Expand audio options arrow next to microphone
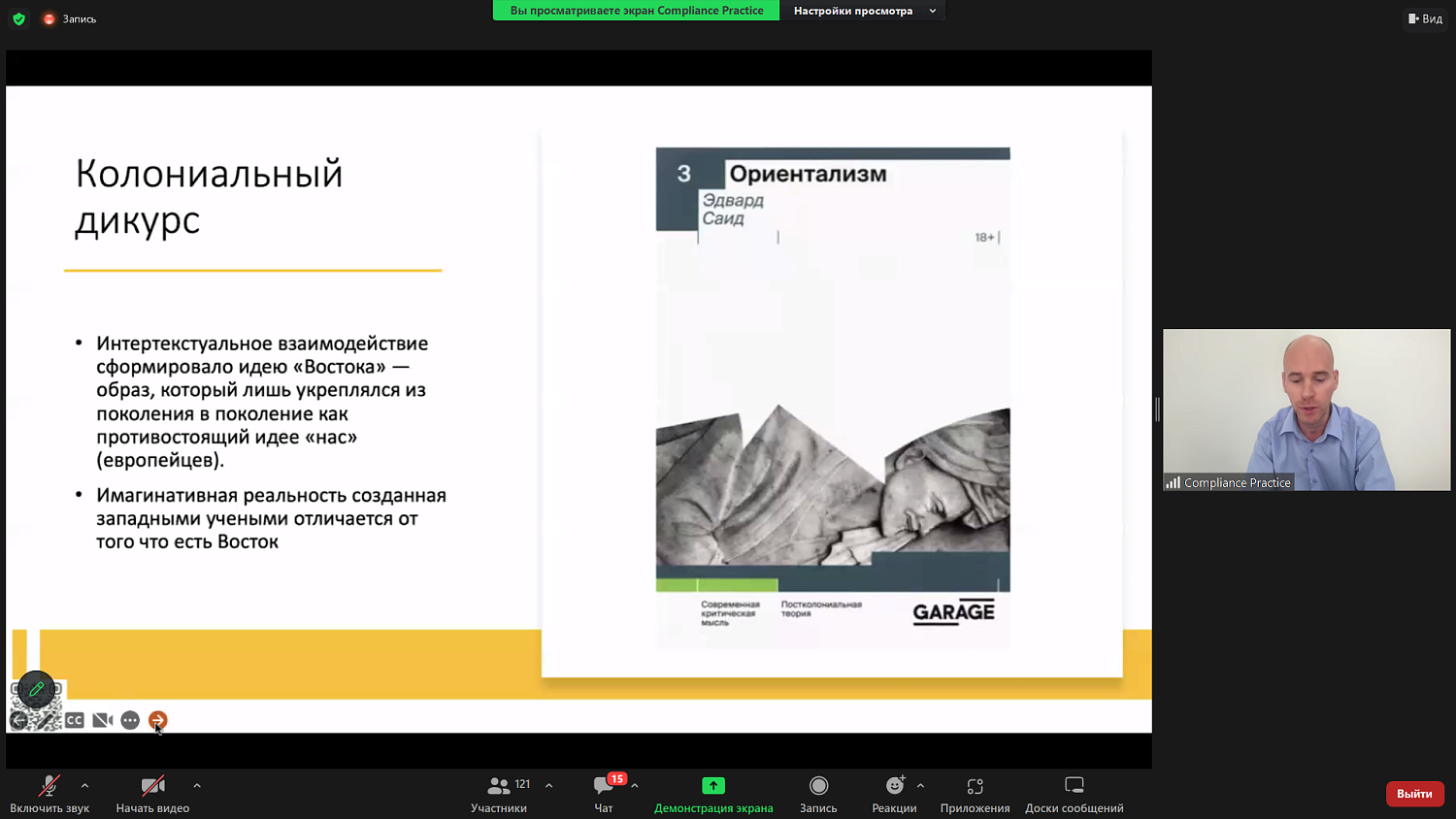Image resolution: width=1456 pixels, height=819 pixels. click(84, 785)
